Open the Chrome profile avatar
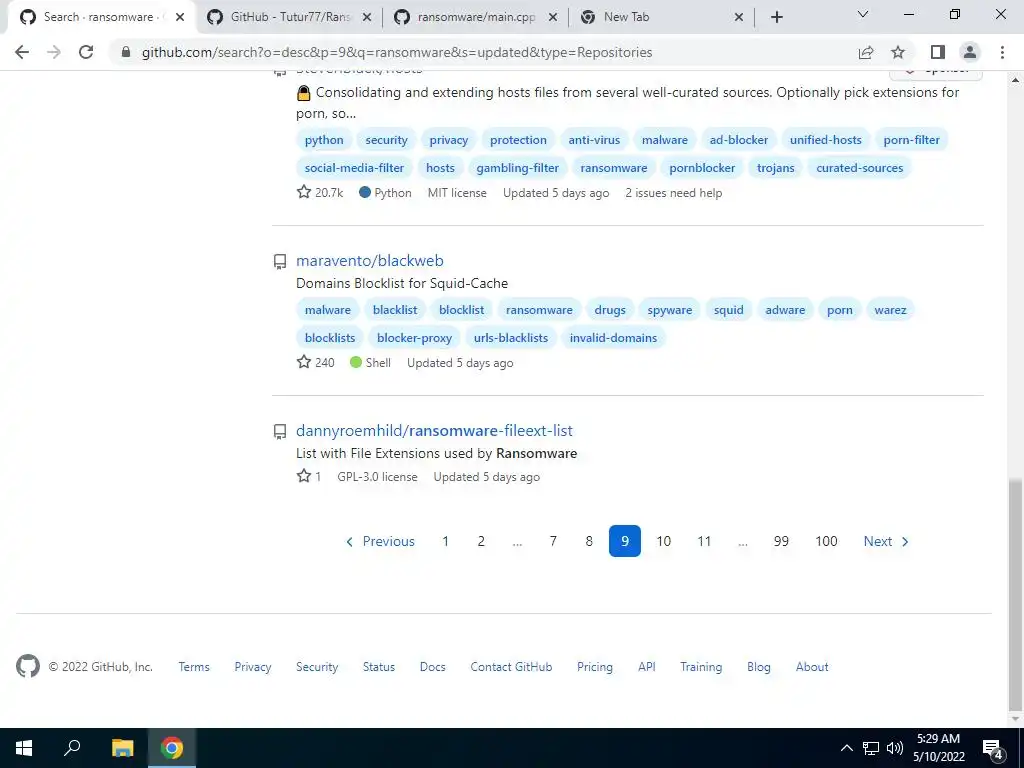The width and height of the screenshot is (1024, 768). pyautogui.click(x=970, y=52)
